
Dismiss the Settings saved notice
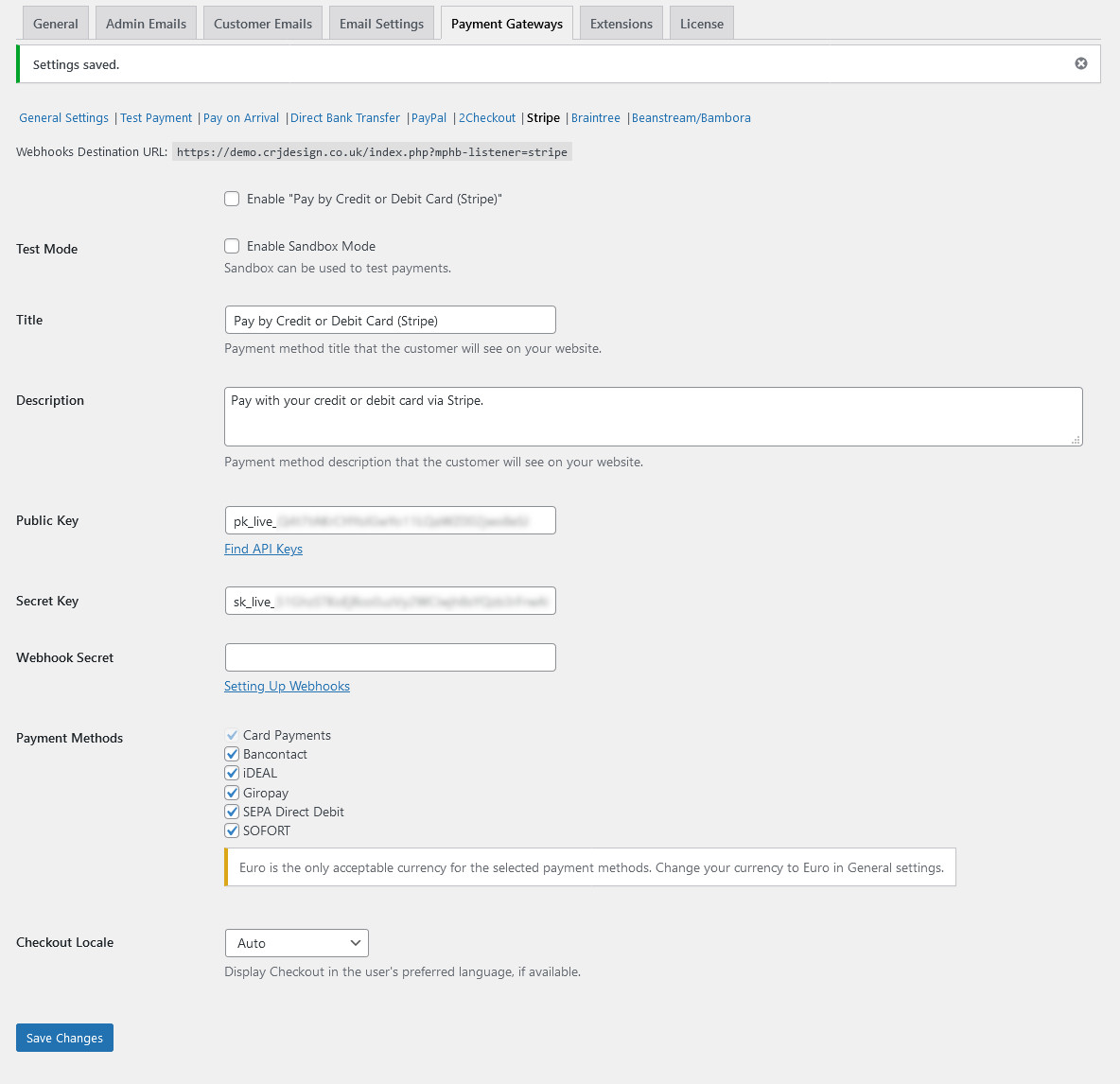(x=1080, y=63)
